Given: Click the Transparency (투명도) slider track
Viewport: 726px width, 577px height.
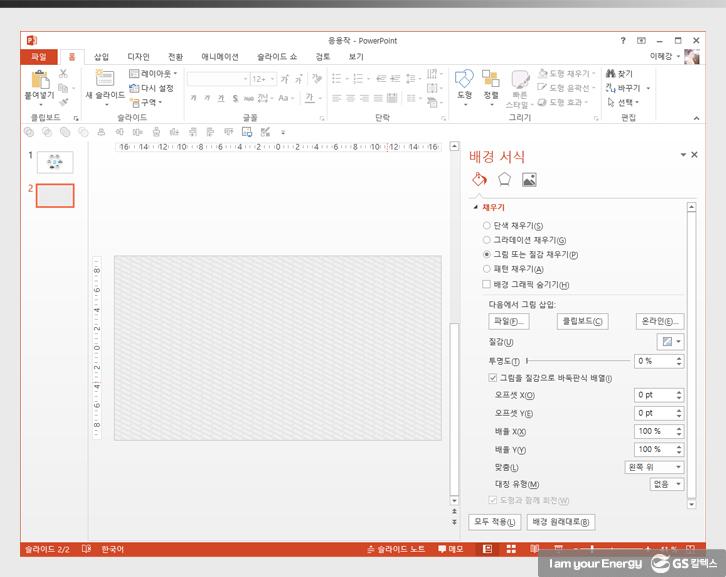Looking at the screenshot, I should click(578, 361).
